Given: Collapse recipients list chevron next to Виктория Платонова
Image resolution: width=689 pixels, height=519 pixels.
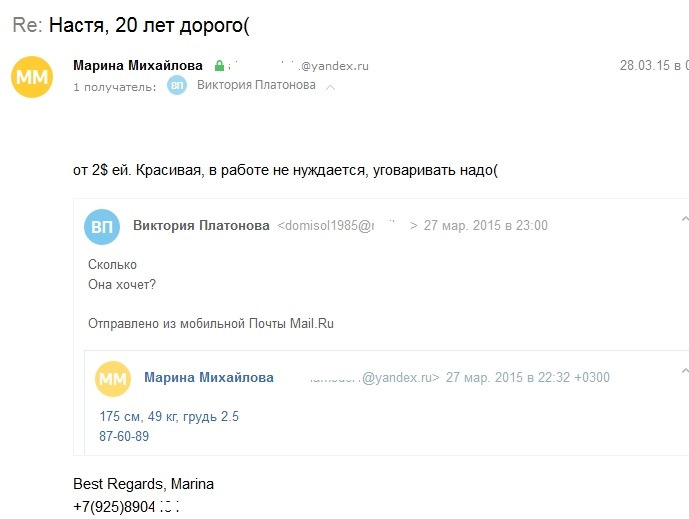Looking at the screenshot, I should coord(330,87).
